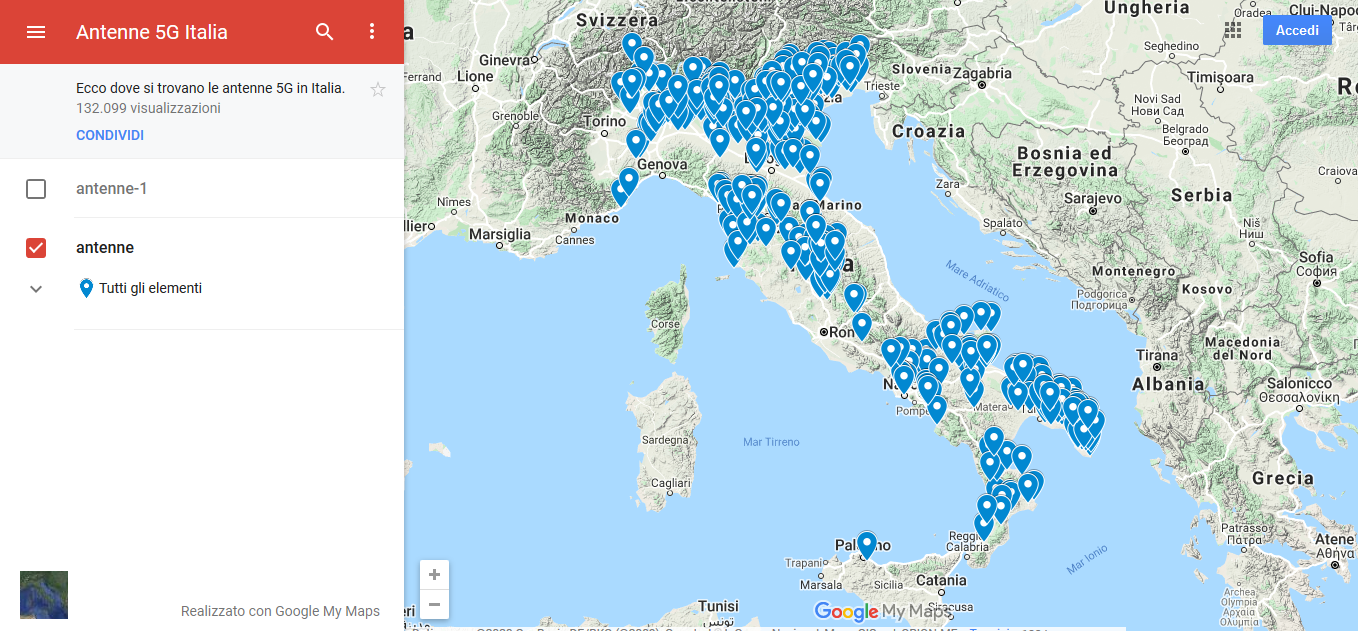Viewport: 1358px width, 631px height.
Task: Uncheck the antenne layer checkbox
Action: (x=36, y=248)
